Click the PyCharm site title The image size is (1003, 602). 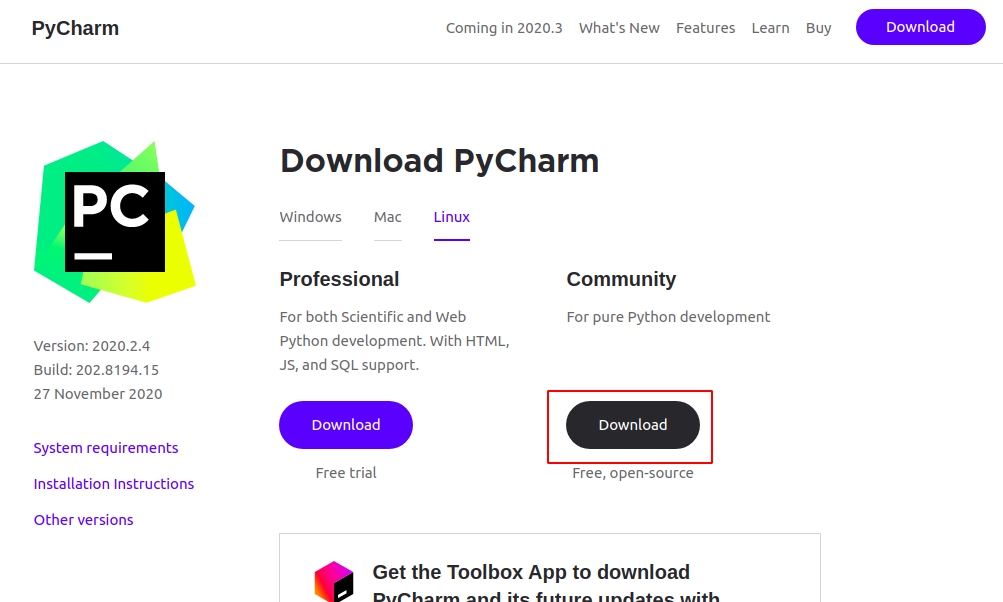coord(75,28)
